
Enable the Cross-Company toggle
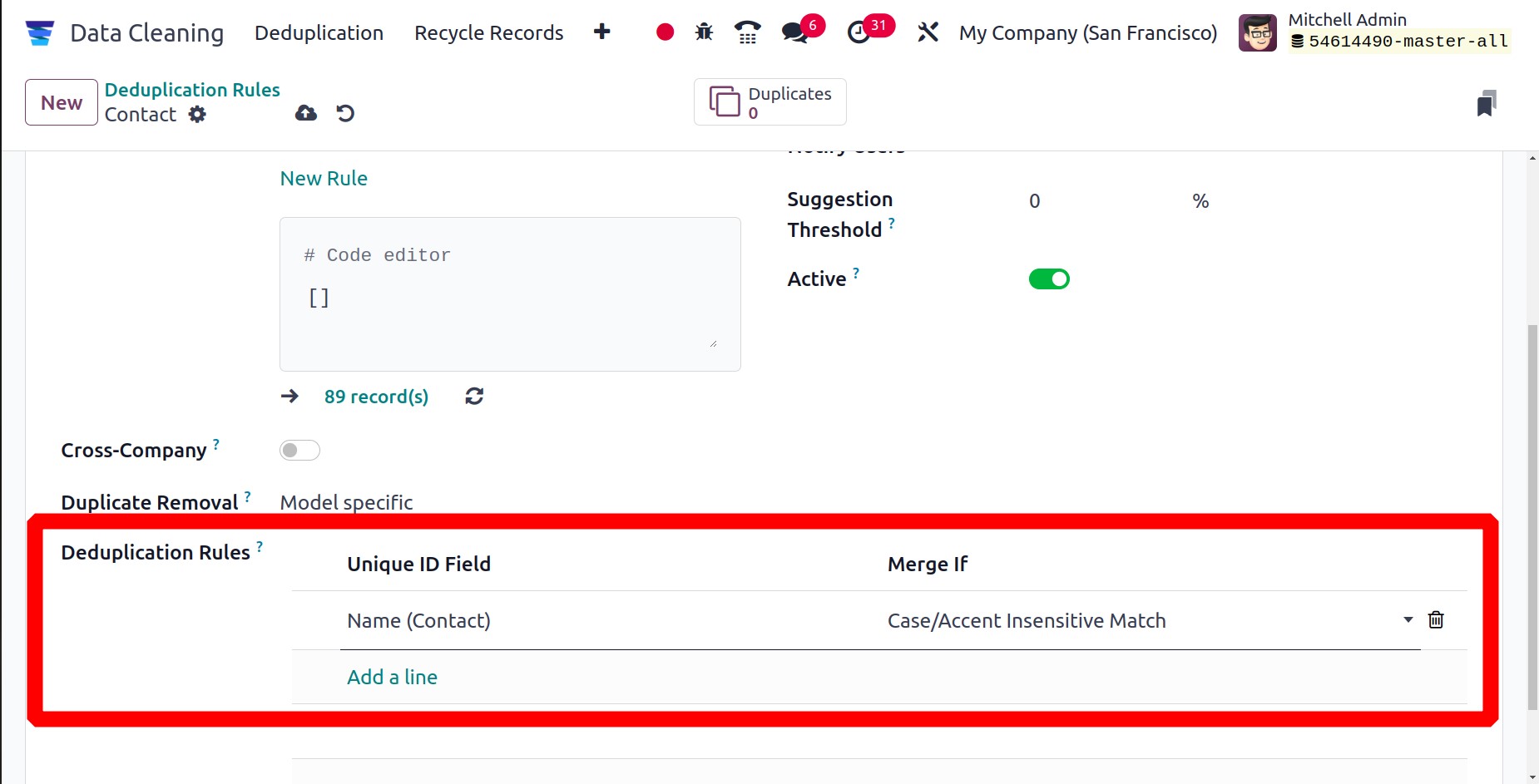[x=299, y=450]
